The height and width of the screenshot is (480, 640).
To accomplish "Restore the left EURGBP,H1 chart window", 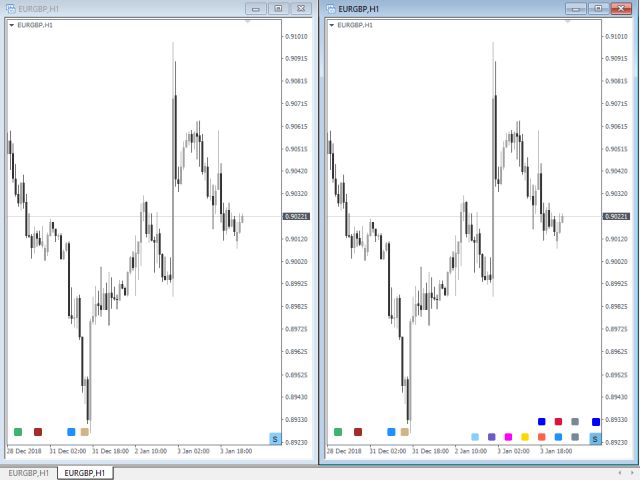I will point(278,9).
